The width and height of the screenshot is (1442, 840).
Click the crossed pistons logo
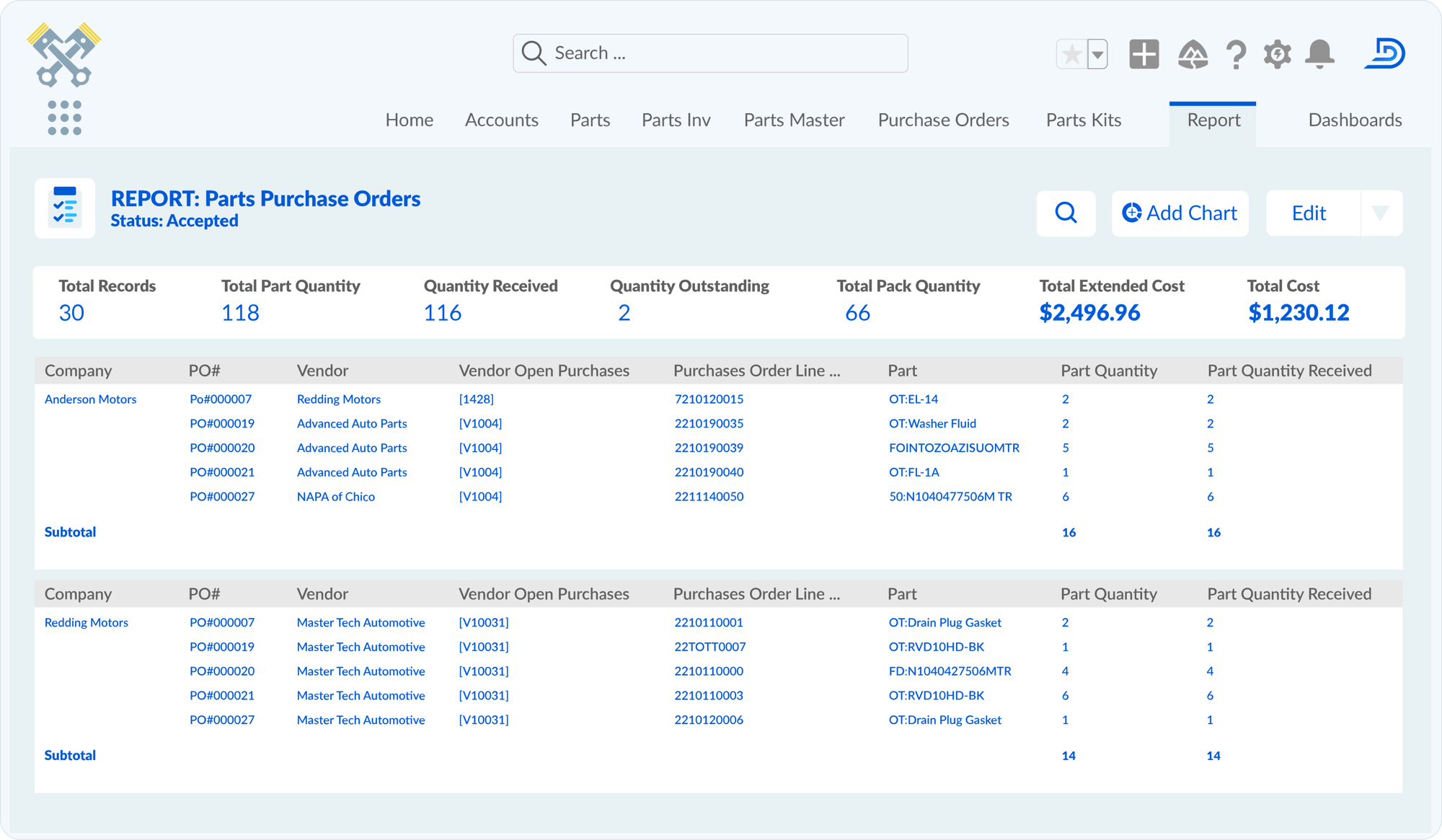pyautogui.click(x=64, y=55)
